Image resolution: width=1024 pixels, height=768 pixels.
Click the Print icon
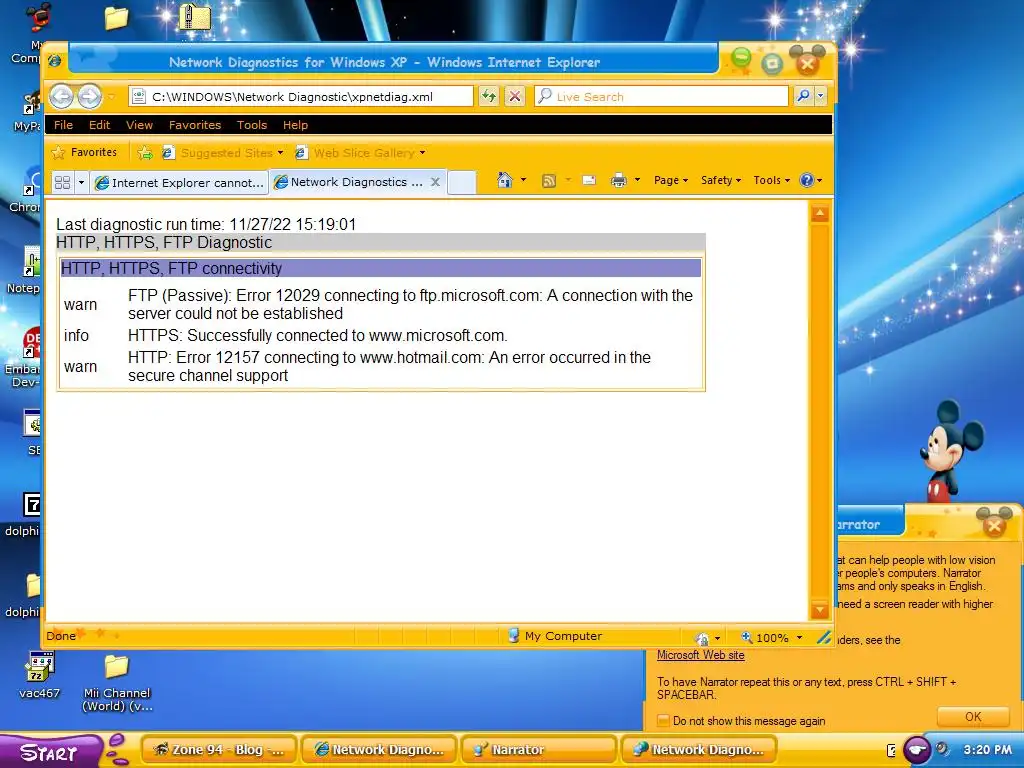[618, 180]
